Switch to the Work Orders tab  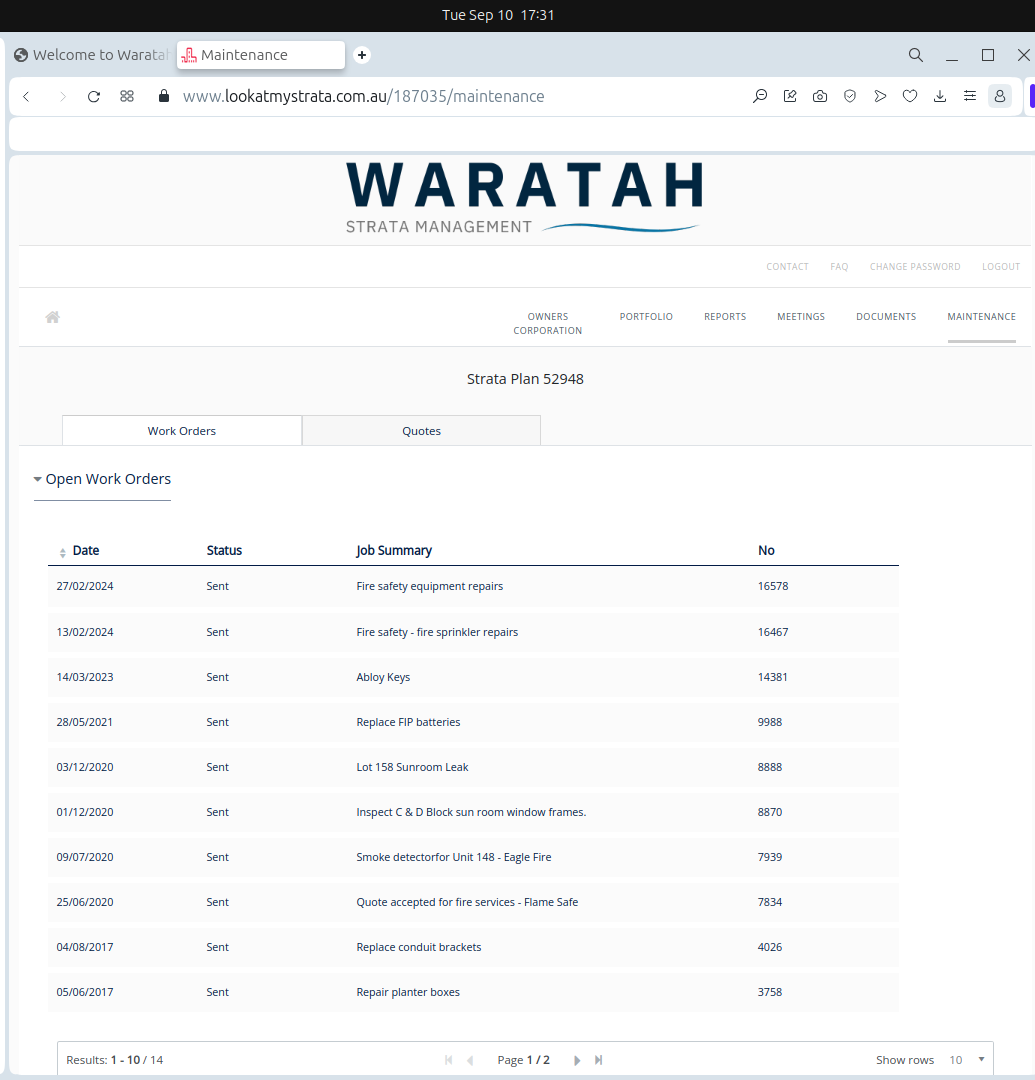[182, 430]
